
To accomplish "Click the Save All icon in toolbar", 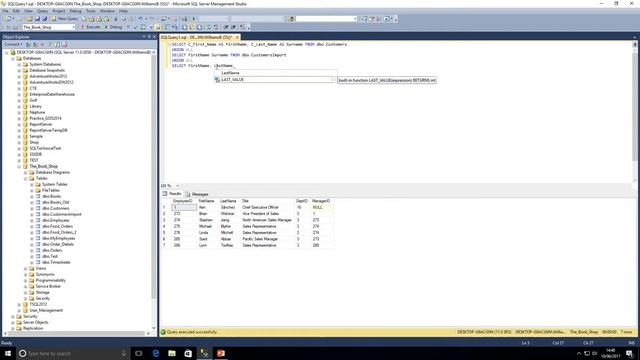I will (44, 19).
